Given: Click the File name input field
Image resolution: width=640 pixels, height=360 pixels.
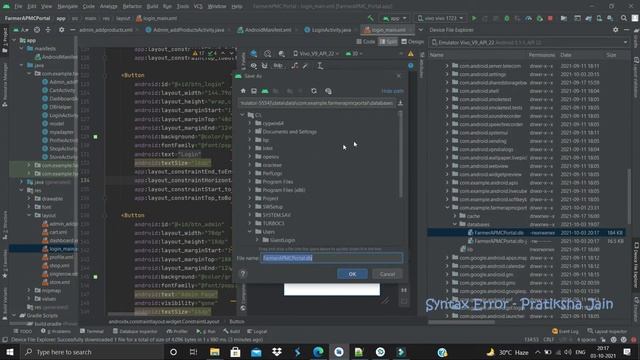Looking at the screenshot, I should point(331,258).
